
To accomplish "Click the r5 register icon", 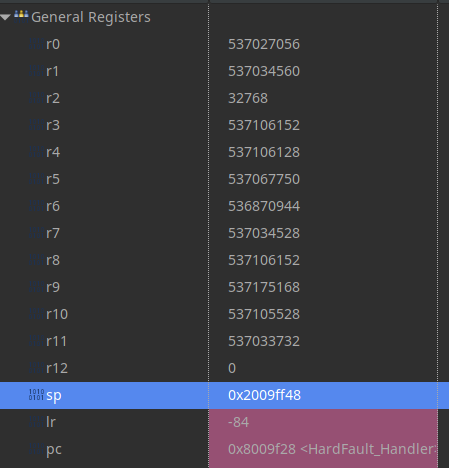I will [x=36, y=179].
